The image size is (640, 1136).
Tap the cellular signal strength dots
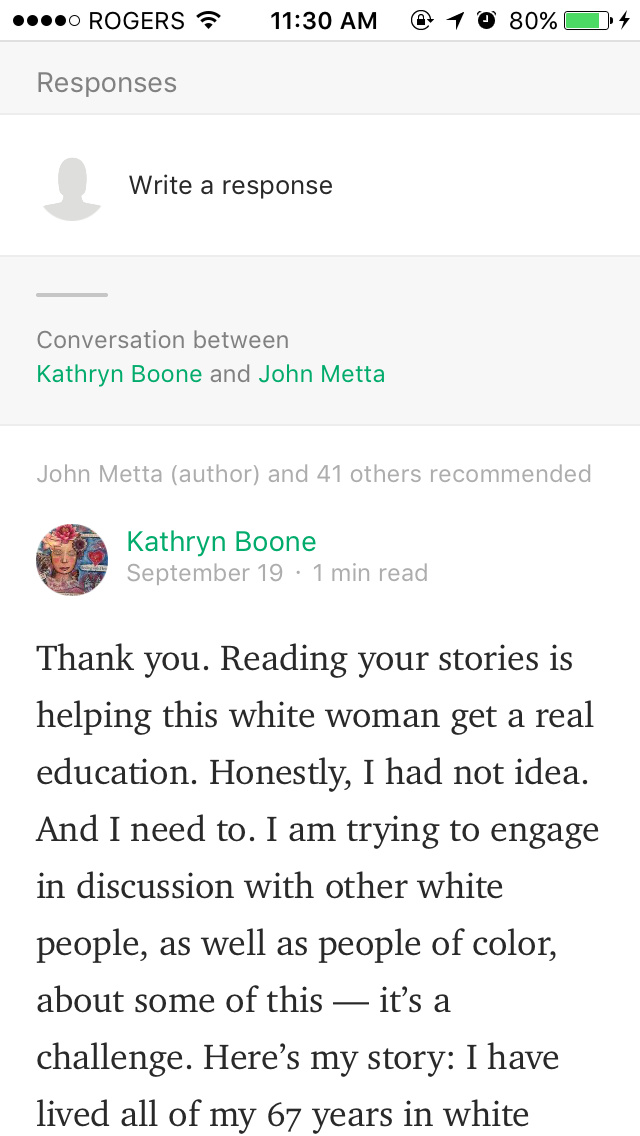pyautogui.click(x=44, y=20)
